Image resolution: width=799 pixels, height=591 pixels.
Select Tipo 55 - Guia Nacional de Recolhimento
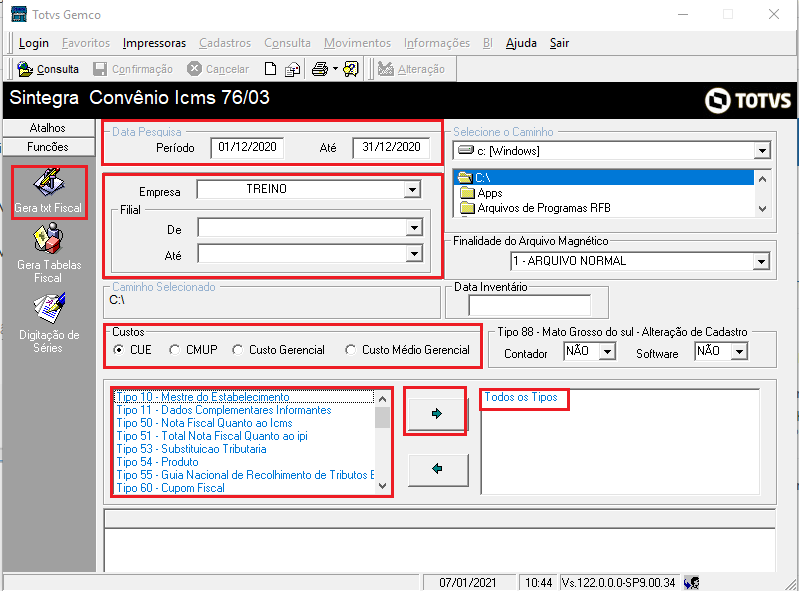[x=245, y=475]
